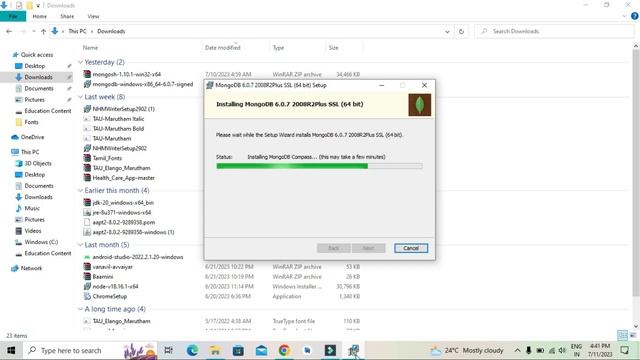Screen dimensions: 640x360
Task: Open Pictures under Quick access
Action: [x=34, y=100]
